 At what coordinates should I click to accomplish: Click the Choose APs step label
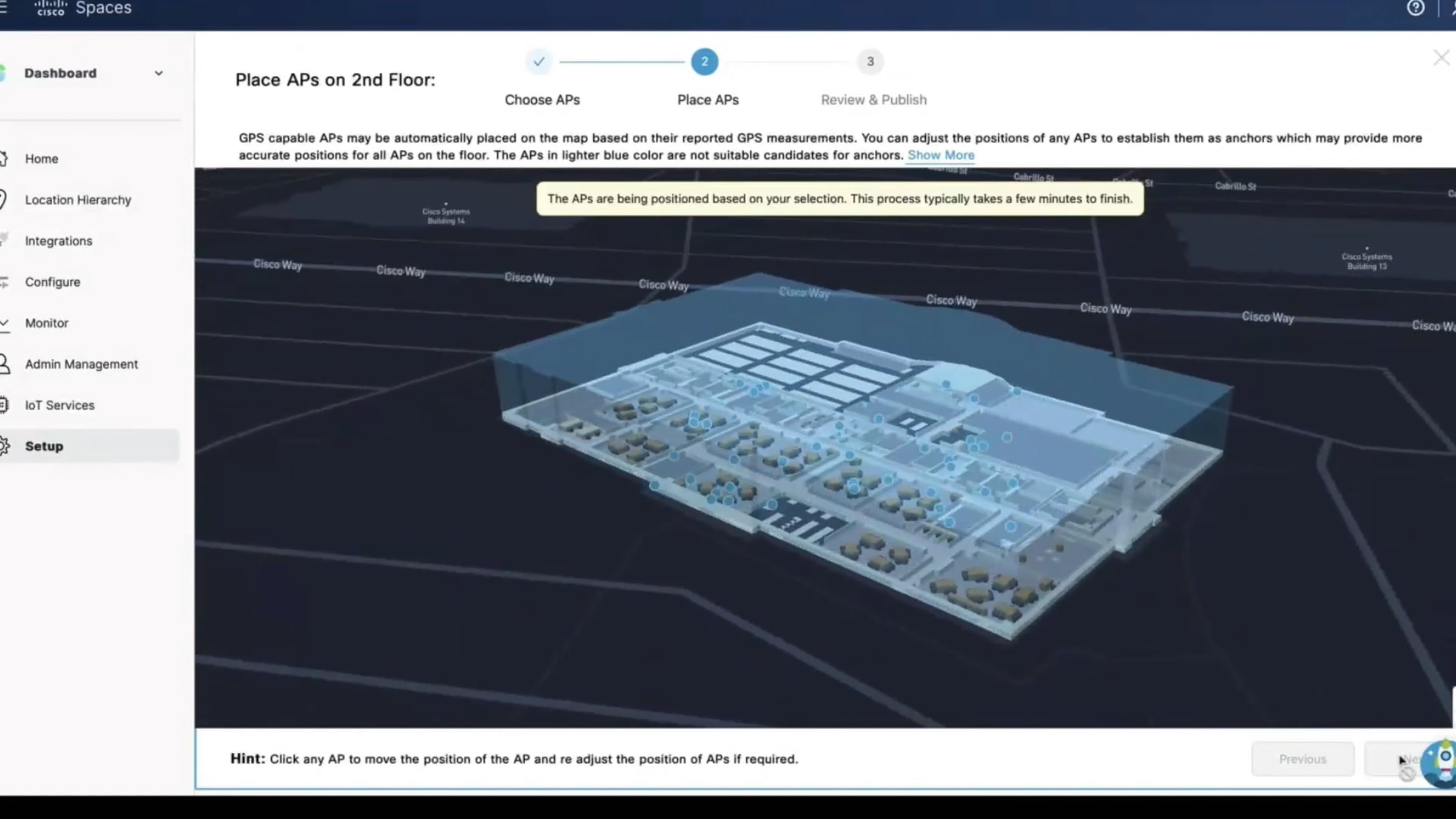pyautogui.click(x=542, y=100)
